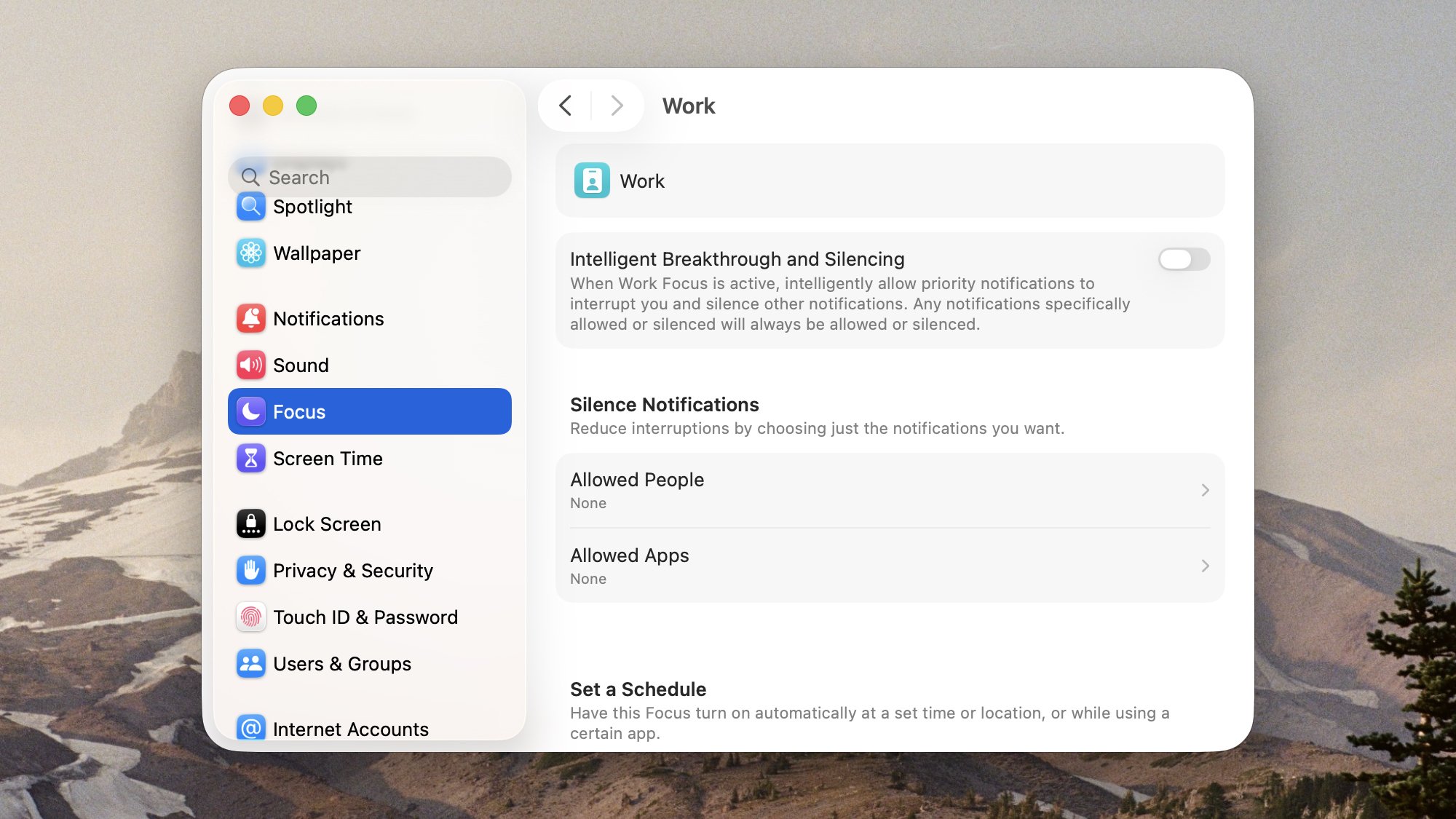Click the forward navigation arrow
The height and width of the screenshot is (819, 1456).
coord(617,106)
